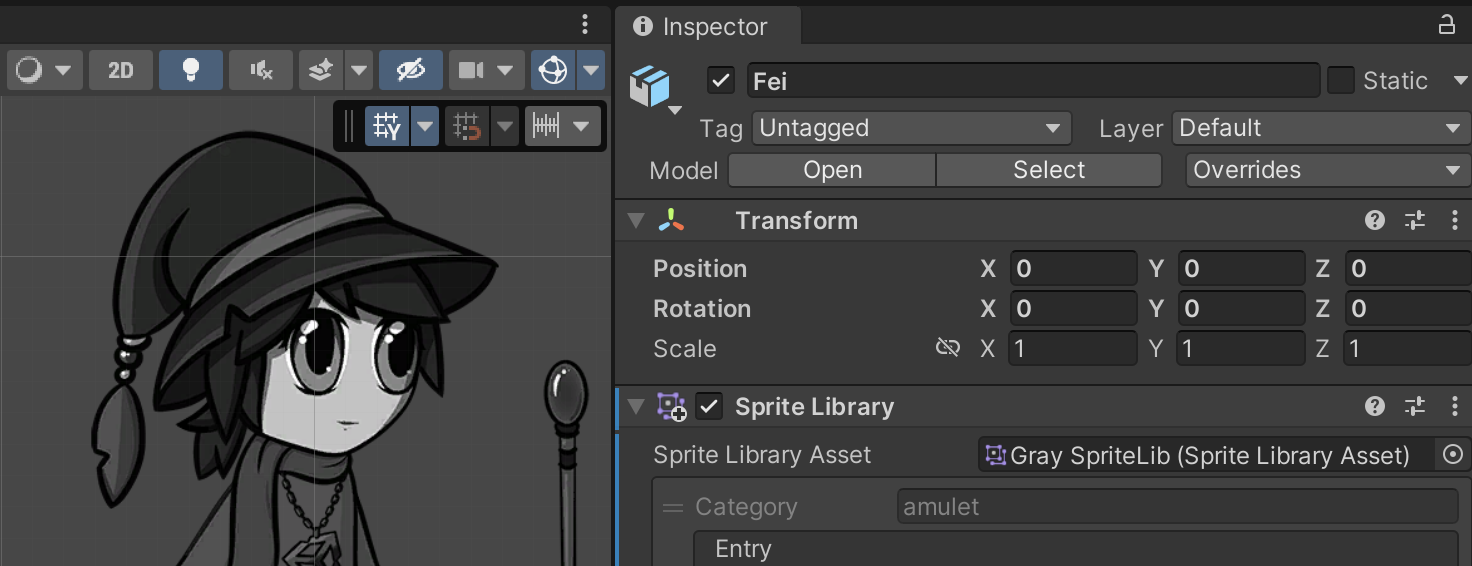Lock the Inspector with the padlock icon
This screenshot has height=566, width=1472.
1446,26
